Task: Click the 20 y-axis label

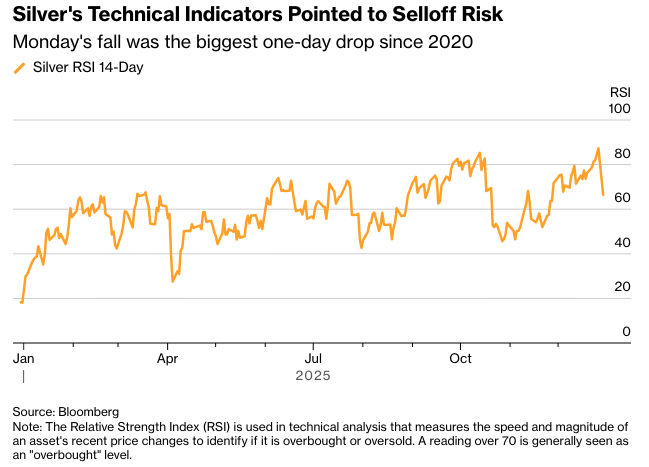Action: click(x=623, y=287)
